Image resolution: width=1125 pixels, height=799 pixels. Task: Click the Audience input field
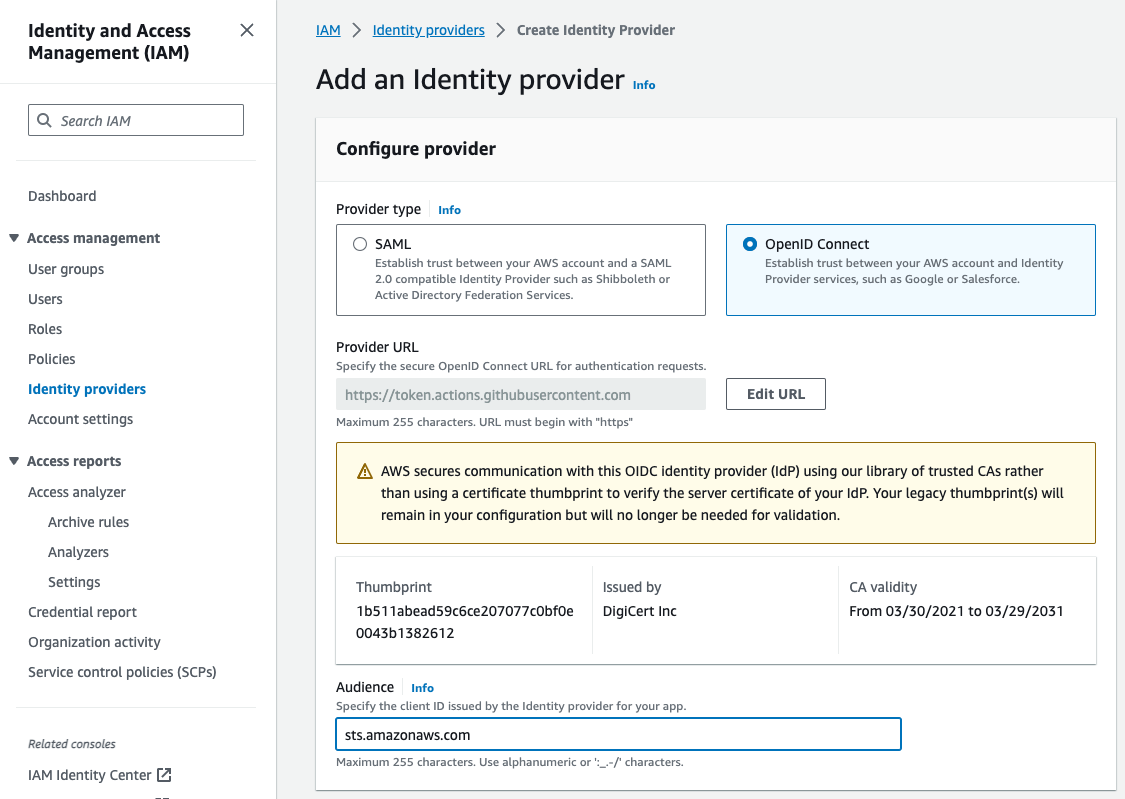tap(618, 734)
